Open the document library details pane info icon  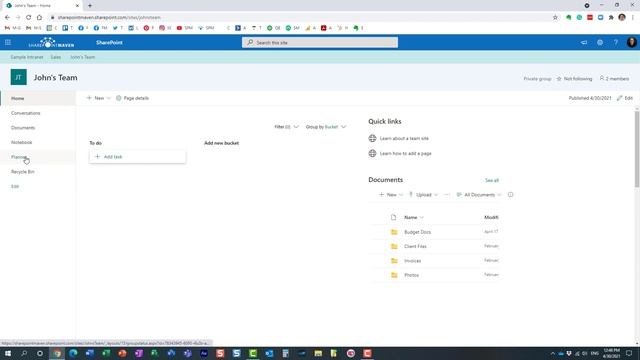coord(510,195)
